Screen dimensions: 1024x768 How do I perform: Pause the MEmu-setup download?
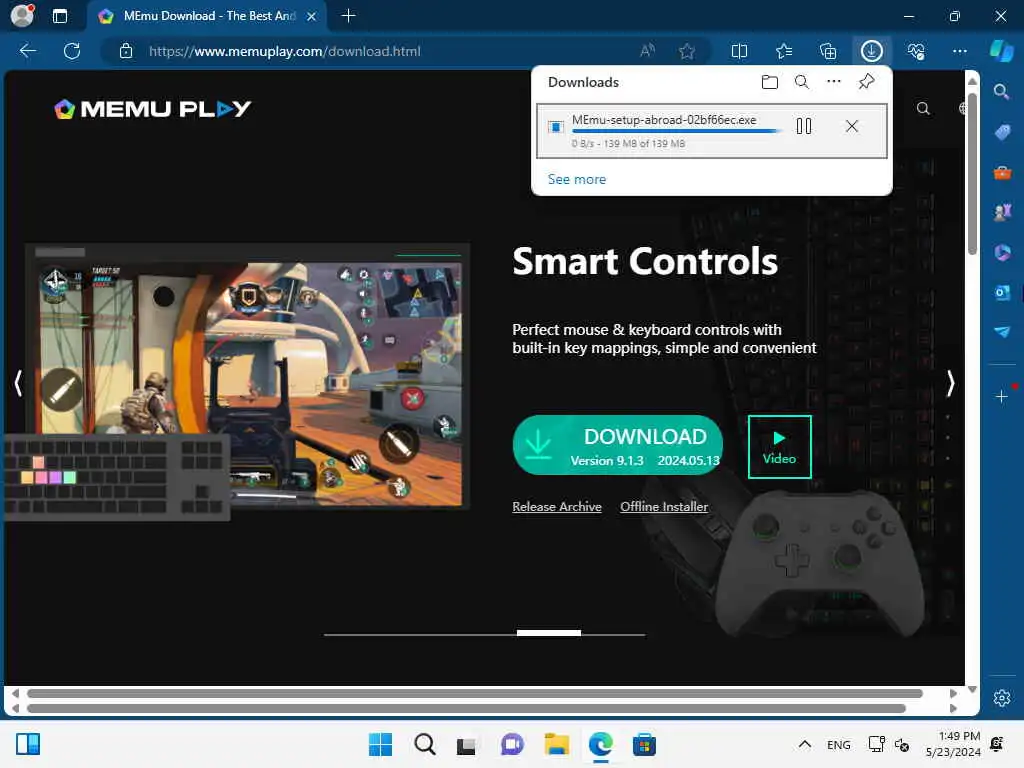coord(804,126)
